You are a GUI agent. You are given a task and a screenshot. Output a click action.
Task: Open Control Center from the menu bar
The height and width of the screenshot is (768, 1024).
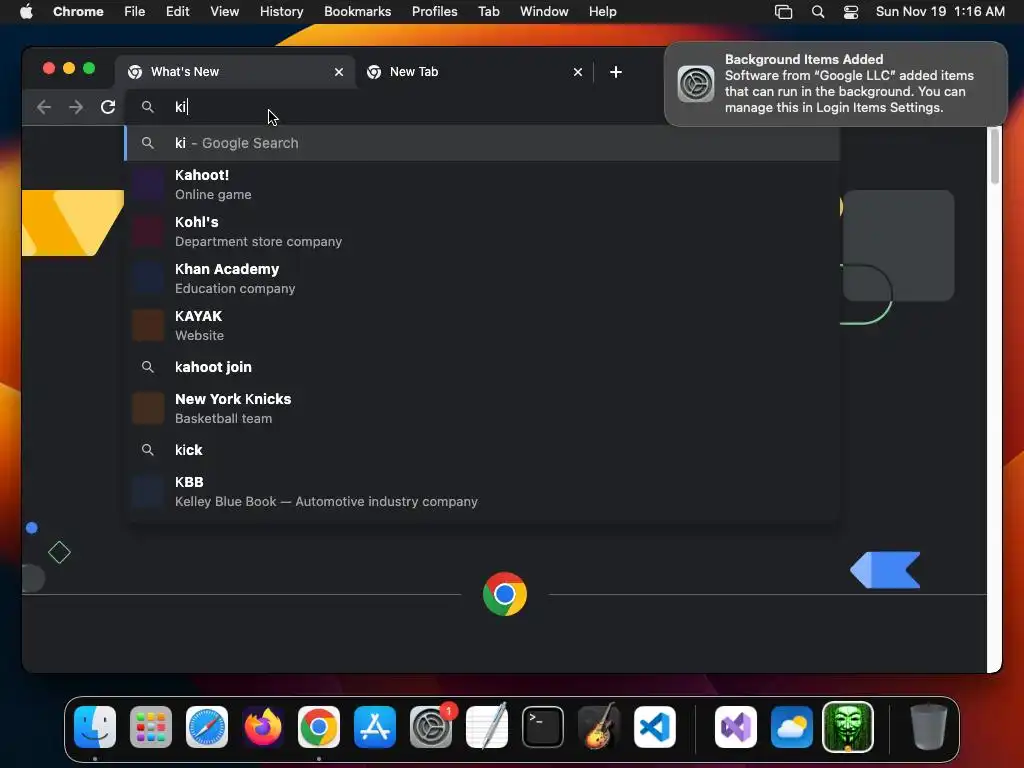click(850, 12)
